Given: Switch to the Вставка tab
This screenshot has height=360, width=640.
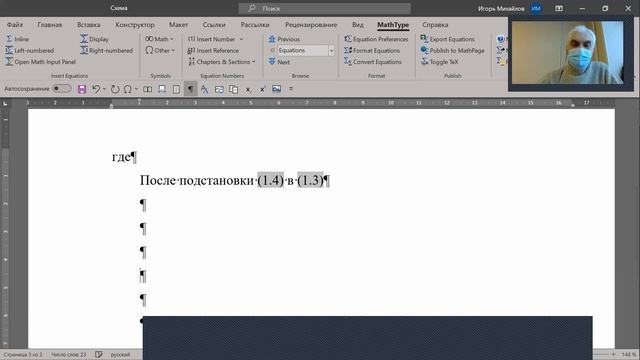Looking at the screenshot, I should tap(89, 25).
